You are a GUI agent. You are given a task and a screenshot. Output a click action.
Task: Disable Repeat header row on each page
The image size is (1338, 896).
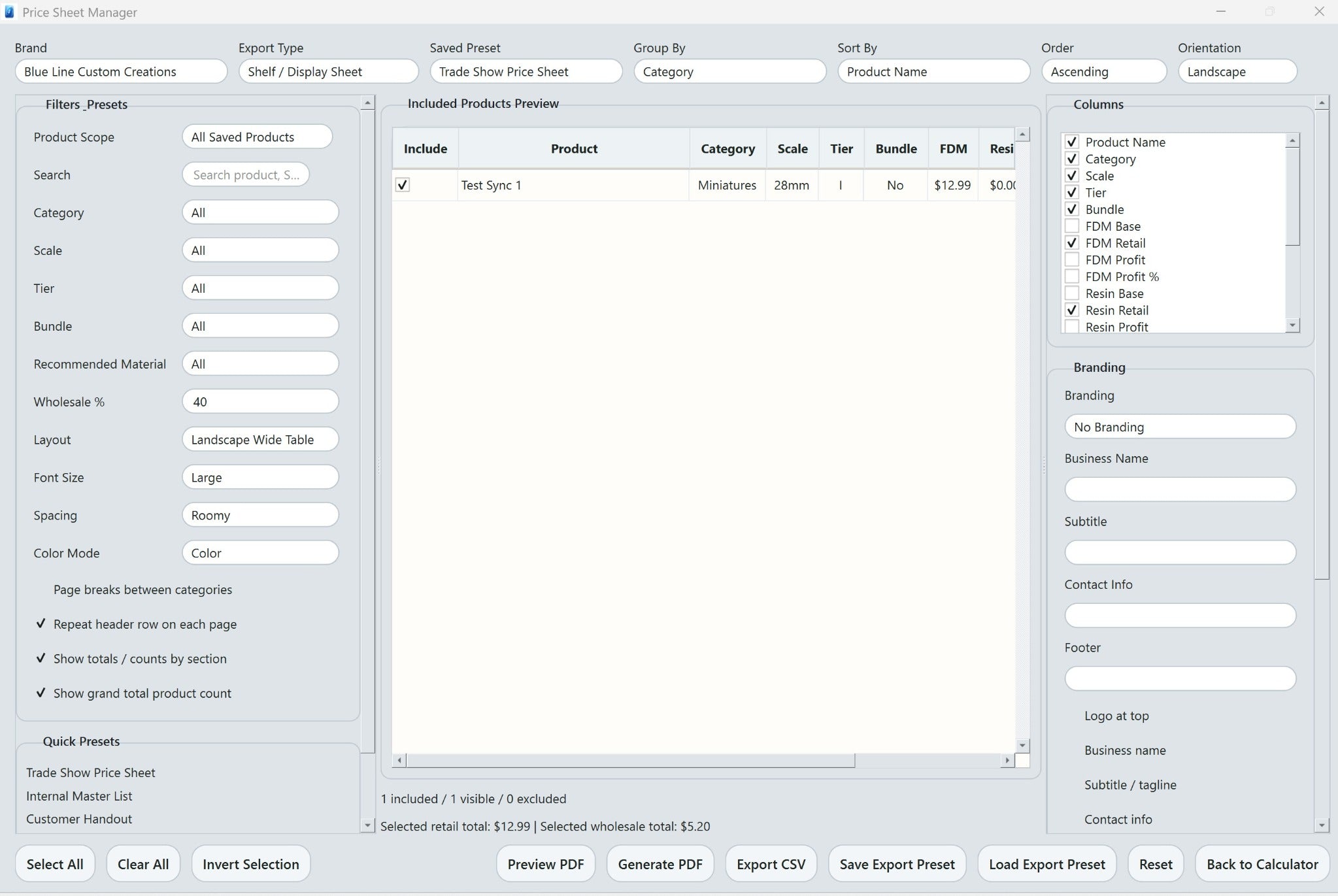point(41,623)
